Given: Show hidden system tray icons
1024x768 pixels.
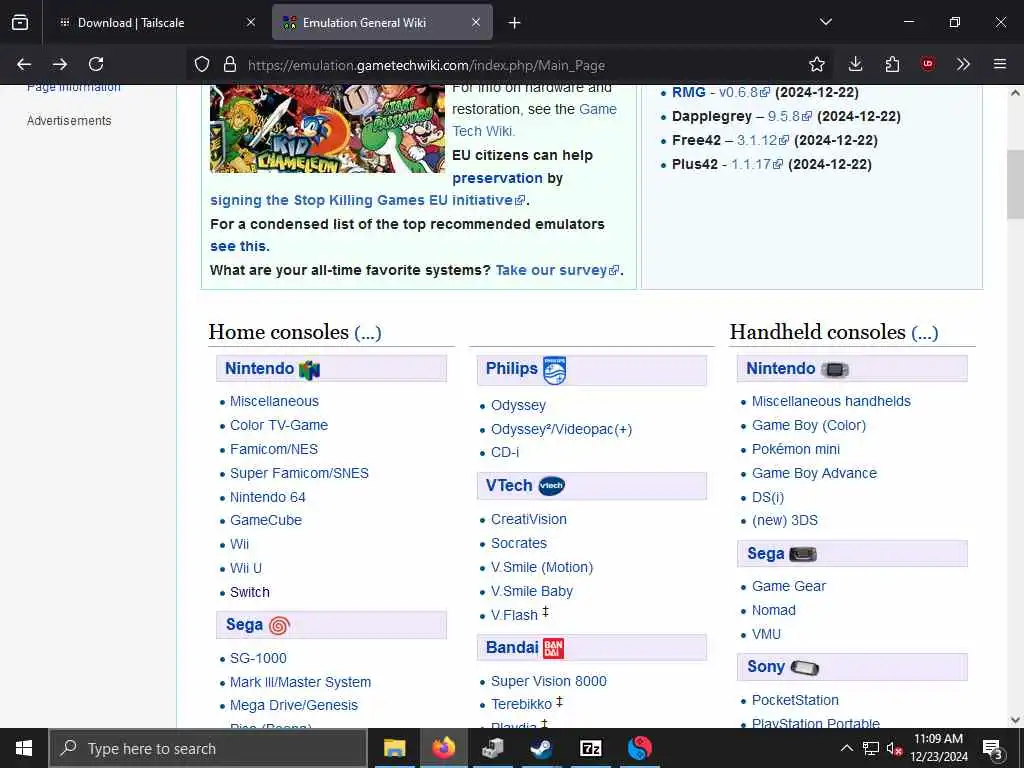Looking at the screenshot, I should (x=846, y=748).
